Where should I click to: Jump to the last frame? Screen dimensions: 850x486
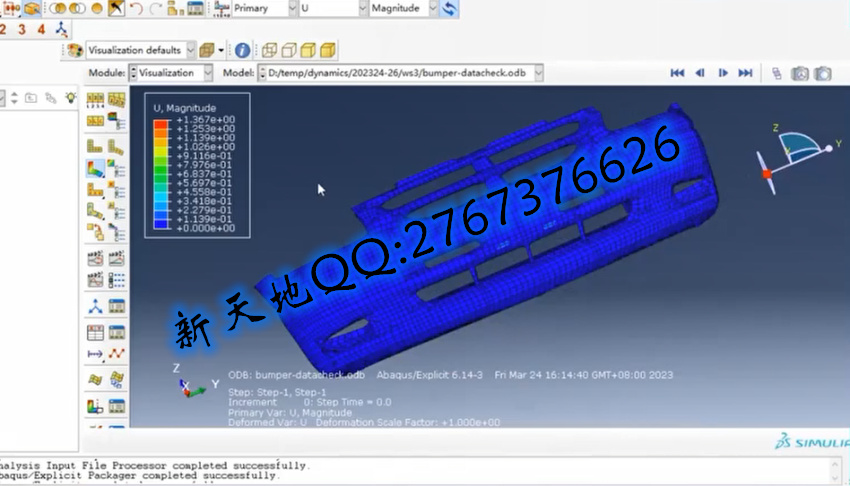tap(745, 73)
